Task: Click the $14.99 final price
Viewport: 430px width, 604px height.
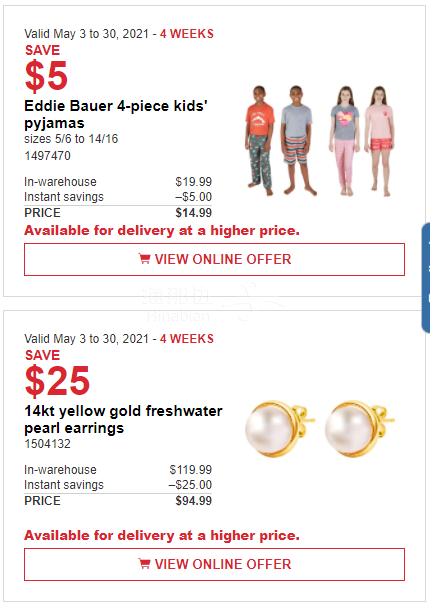Action: pyautogui.click(x=193, y=213)
